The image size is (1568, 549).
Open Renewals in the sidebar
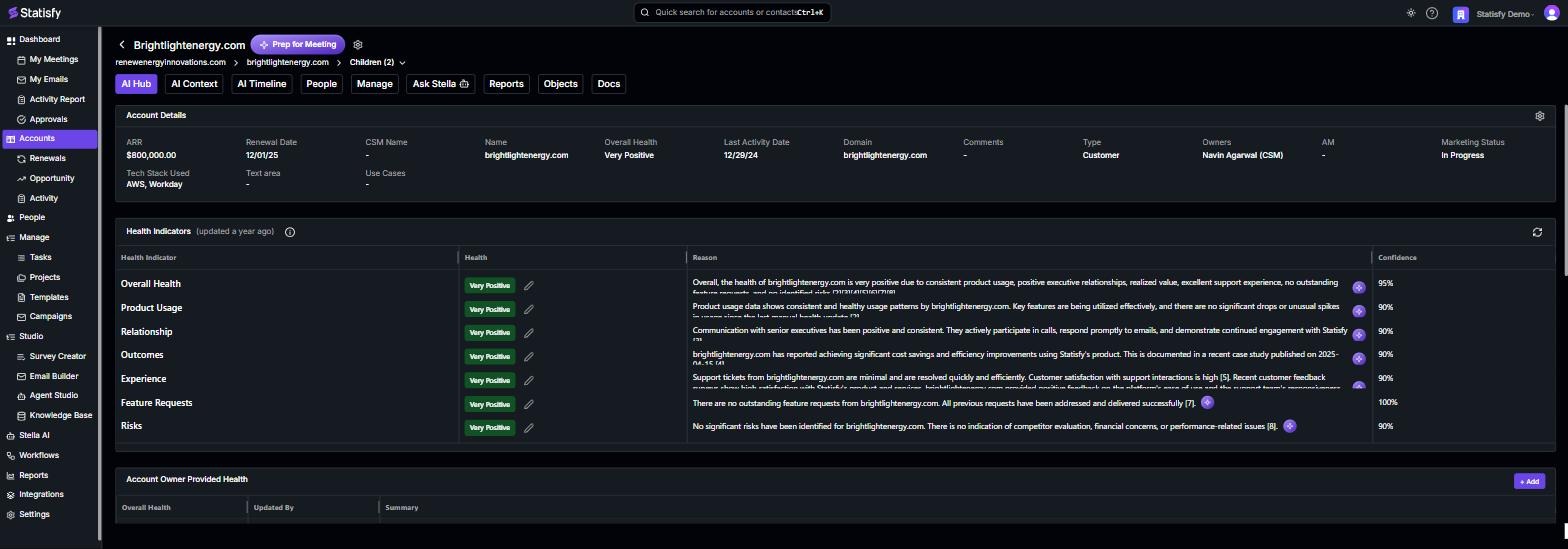click(x=47, y=159)
